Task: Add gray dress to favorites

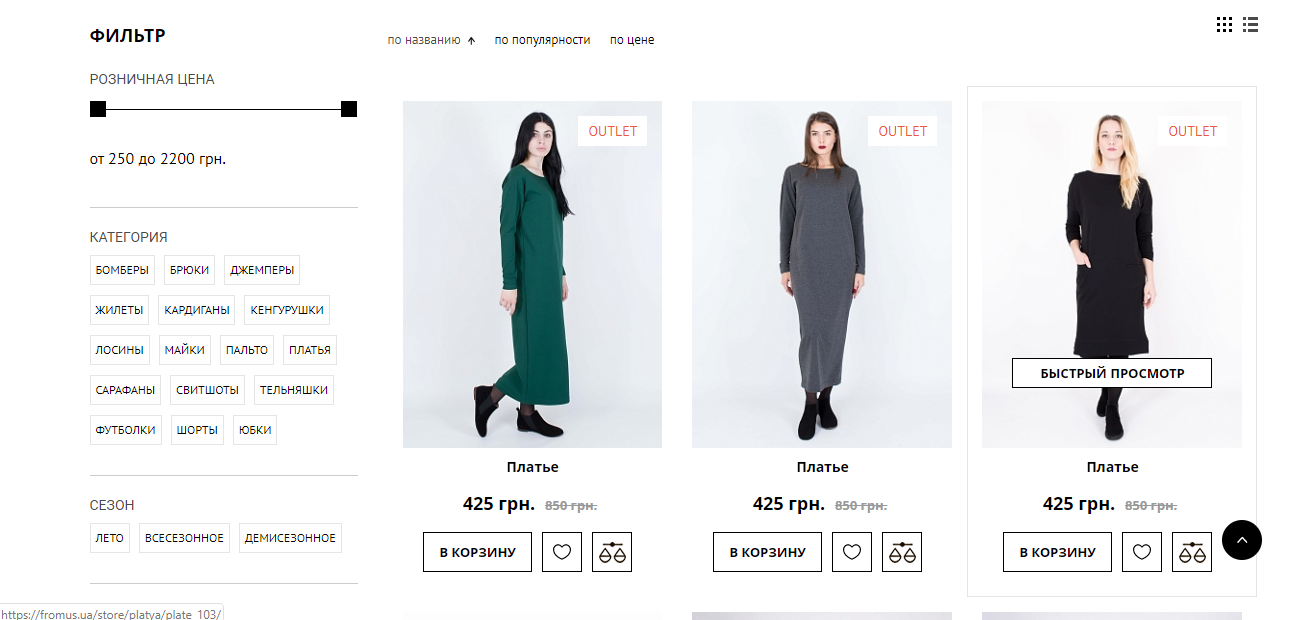Action: 852,552
